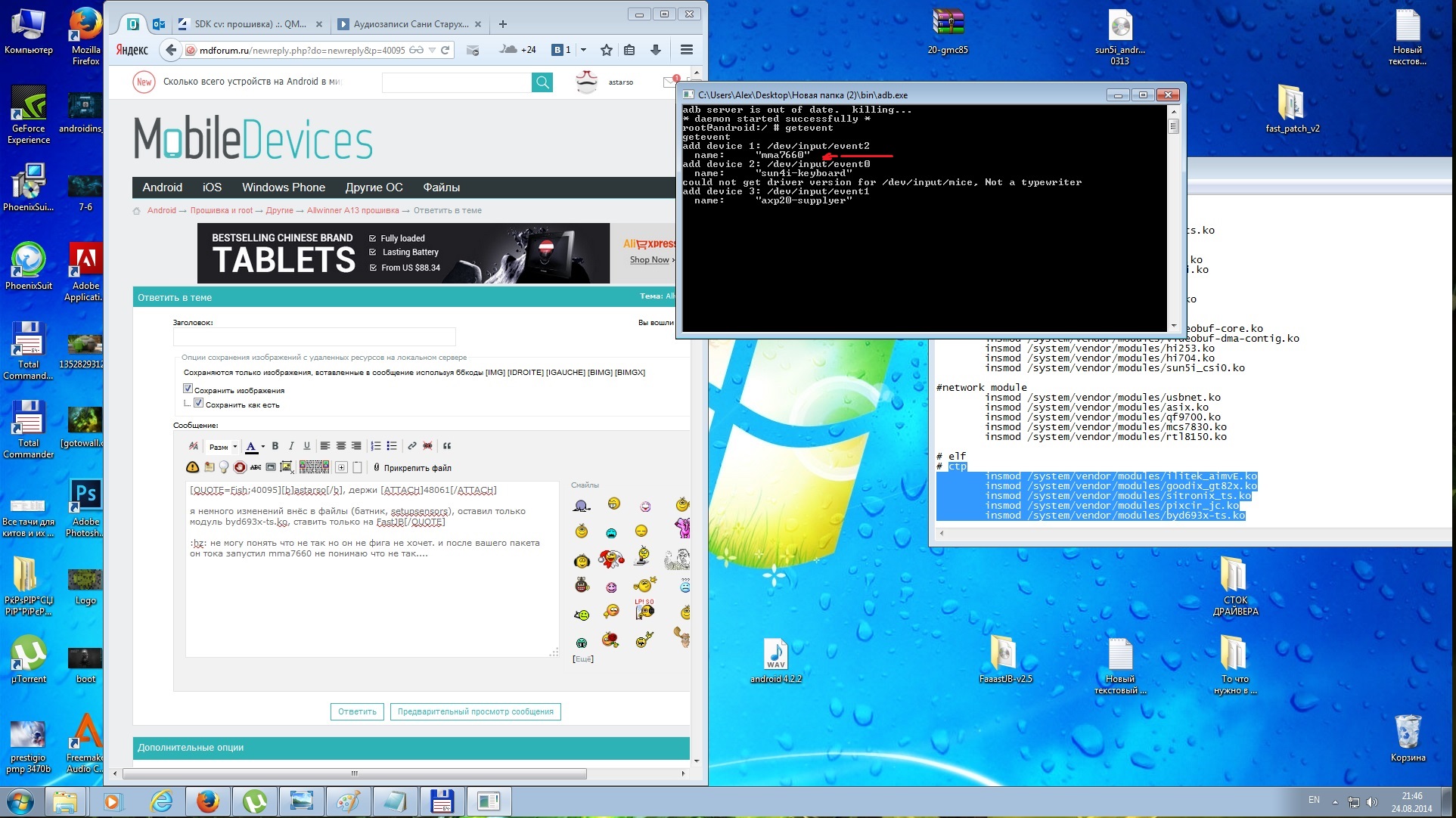Switch to 'Аудиозаписи Сани Старух...' tab
This screenshot has width=1456, height=818.
[x=408, y=24]
